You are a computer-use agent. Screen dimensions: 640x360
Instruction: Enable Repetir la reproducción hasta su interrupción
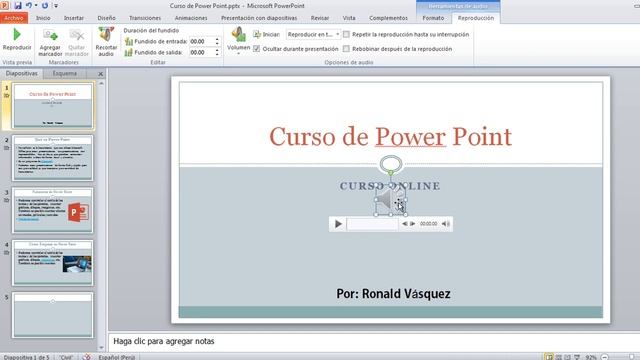(x=346, y=34)
